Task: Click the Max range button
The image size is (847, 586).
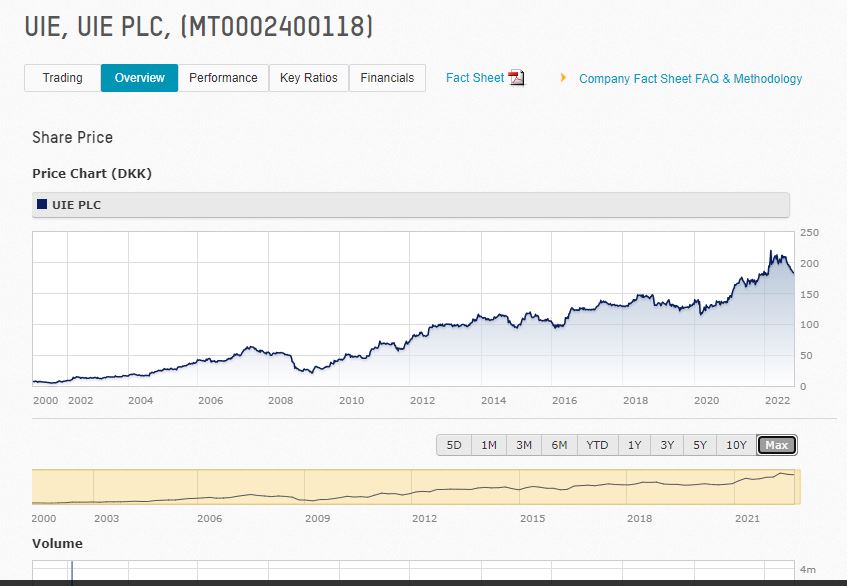Action: [777, 445]
